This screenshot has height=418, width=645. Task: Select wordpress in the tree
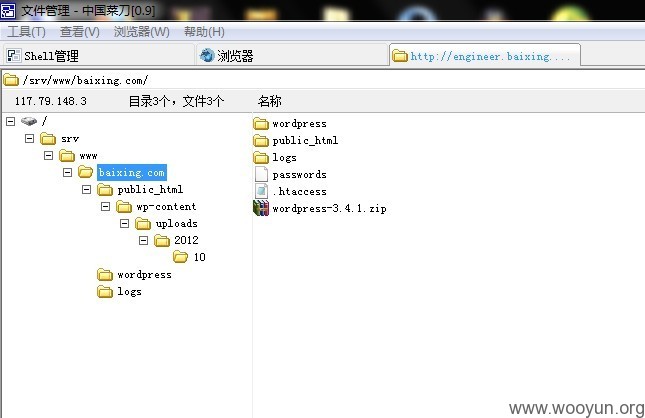[x=144, y=274]
